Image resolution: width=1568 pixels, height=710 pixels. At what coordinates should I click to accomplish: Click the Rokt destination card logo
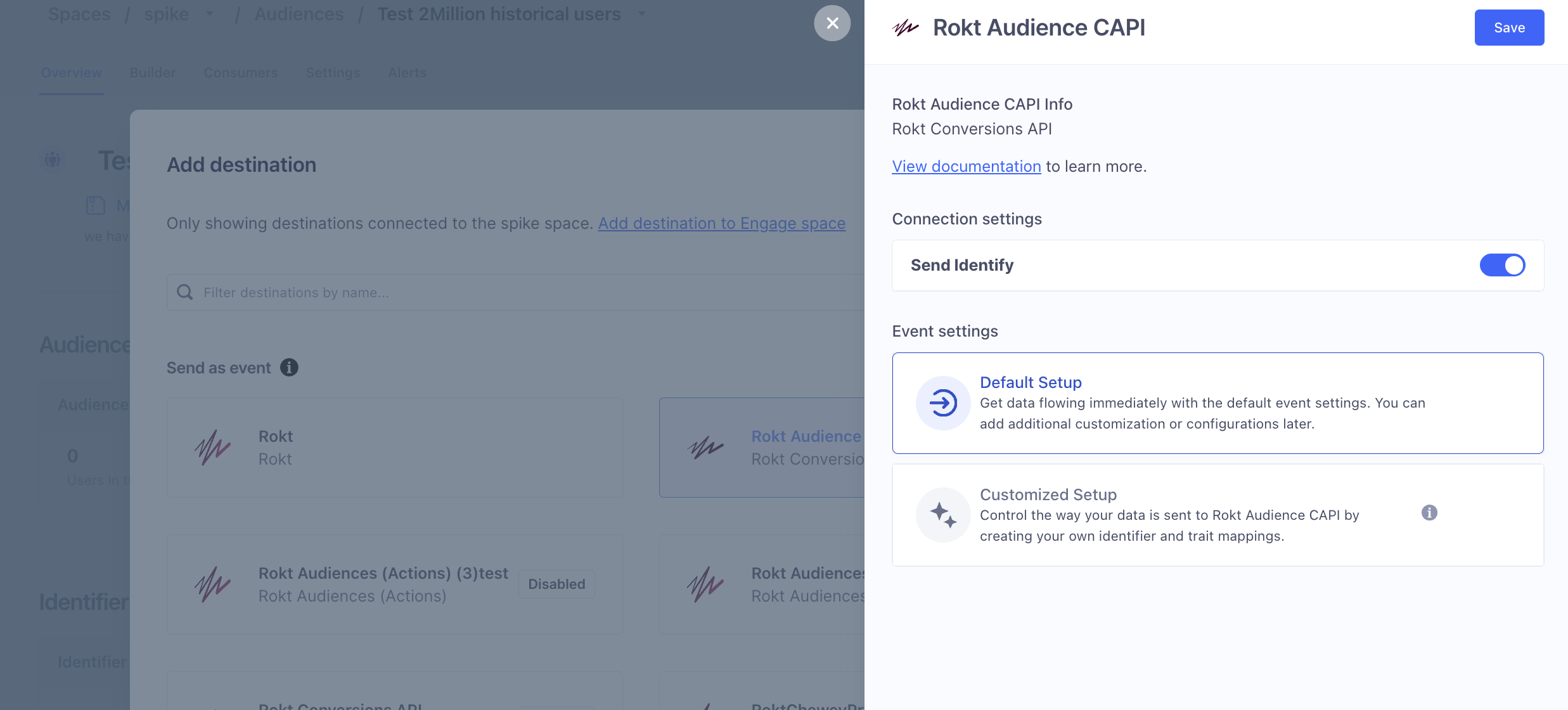[x=212, y=448]
